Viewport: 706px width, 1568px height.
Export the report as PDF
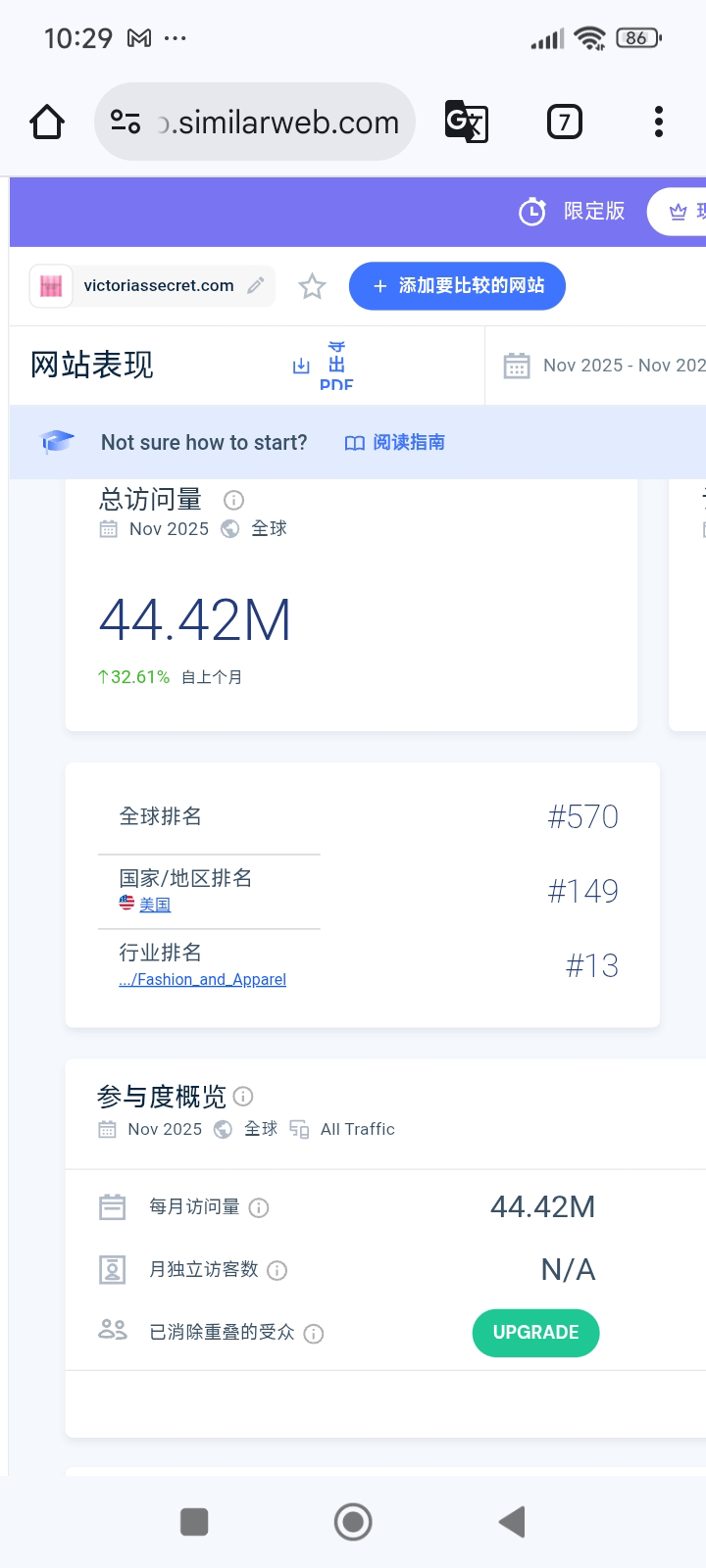click(x=324, y=366)
